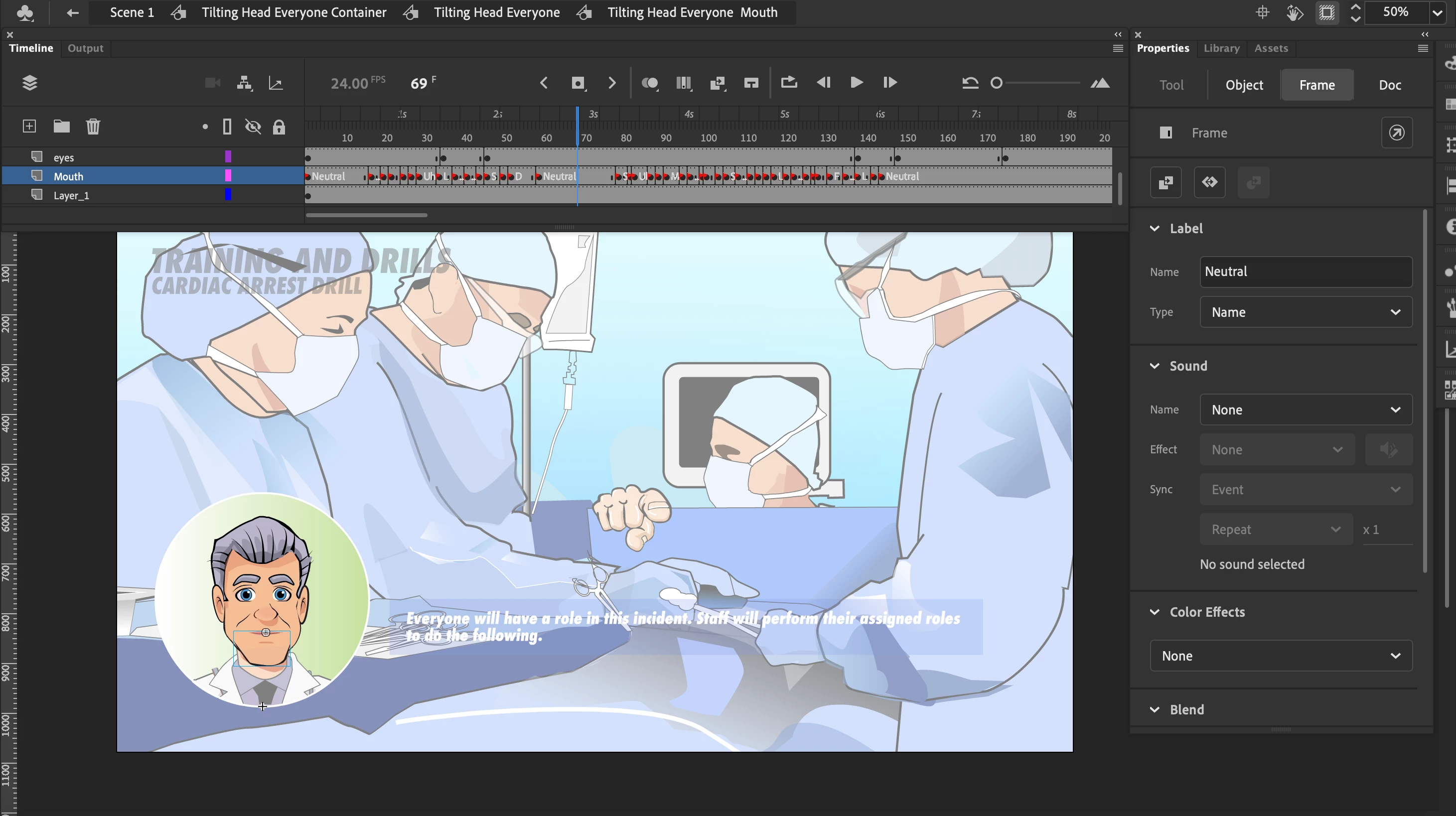The height and width of the screenshot is (816, 1456).
Task: Open the Sound Name dropdown
Action: point(1305,409)
